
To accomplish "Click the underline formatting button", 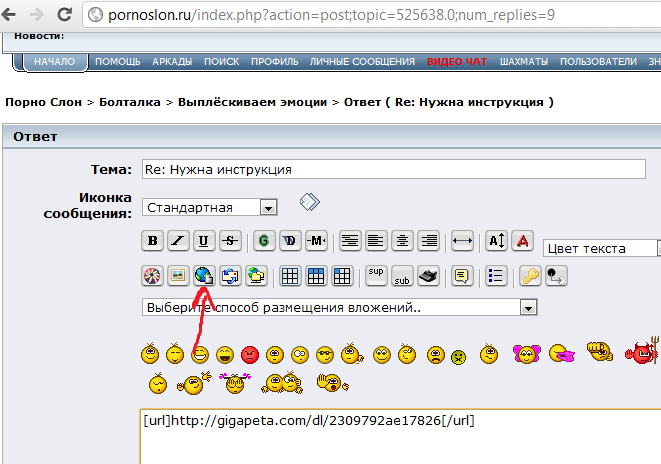I will coord(204,240).
